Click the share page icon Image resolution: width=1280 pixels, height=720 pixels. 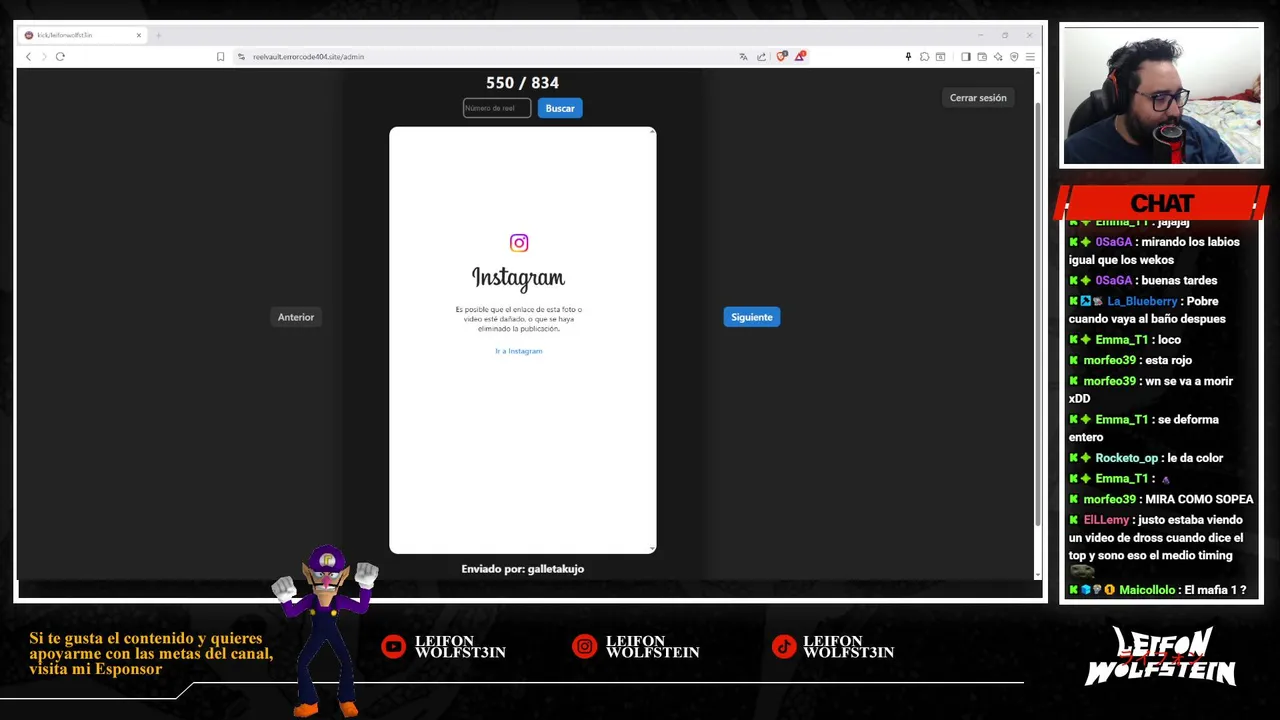pyautogui.click(x=761, y=57)
